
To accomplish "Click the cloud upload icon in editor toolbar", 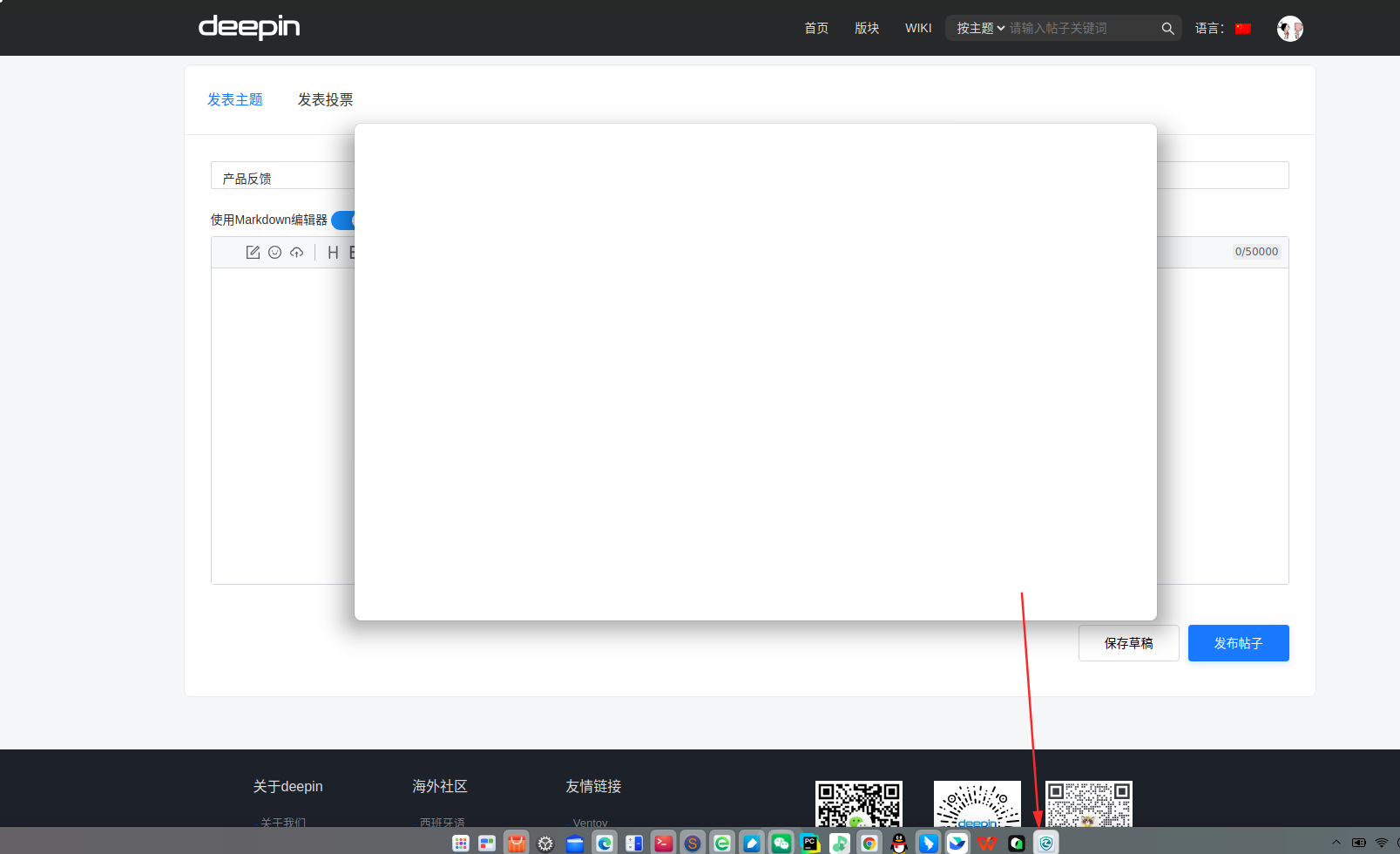I will coord(297,252).
